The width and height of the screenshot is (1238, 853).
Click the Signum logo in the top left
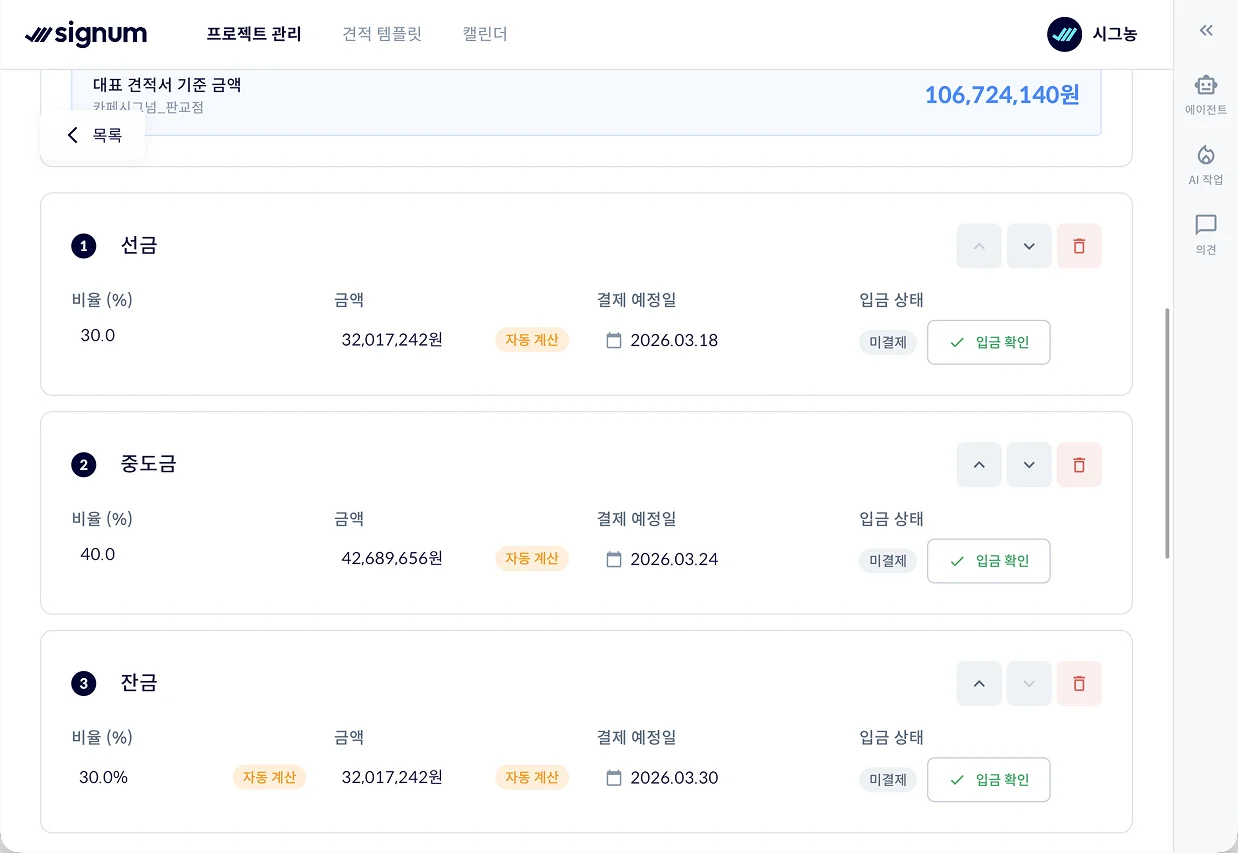tap(86, 34)
